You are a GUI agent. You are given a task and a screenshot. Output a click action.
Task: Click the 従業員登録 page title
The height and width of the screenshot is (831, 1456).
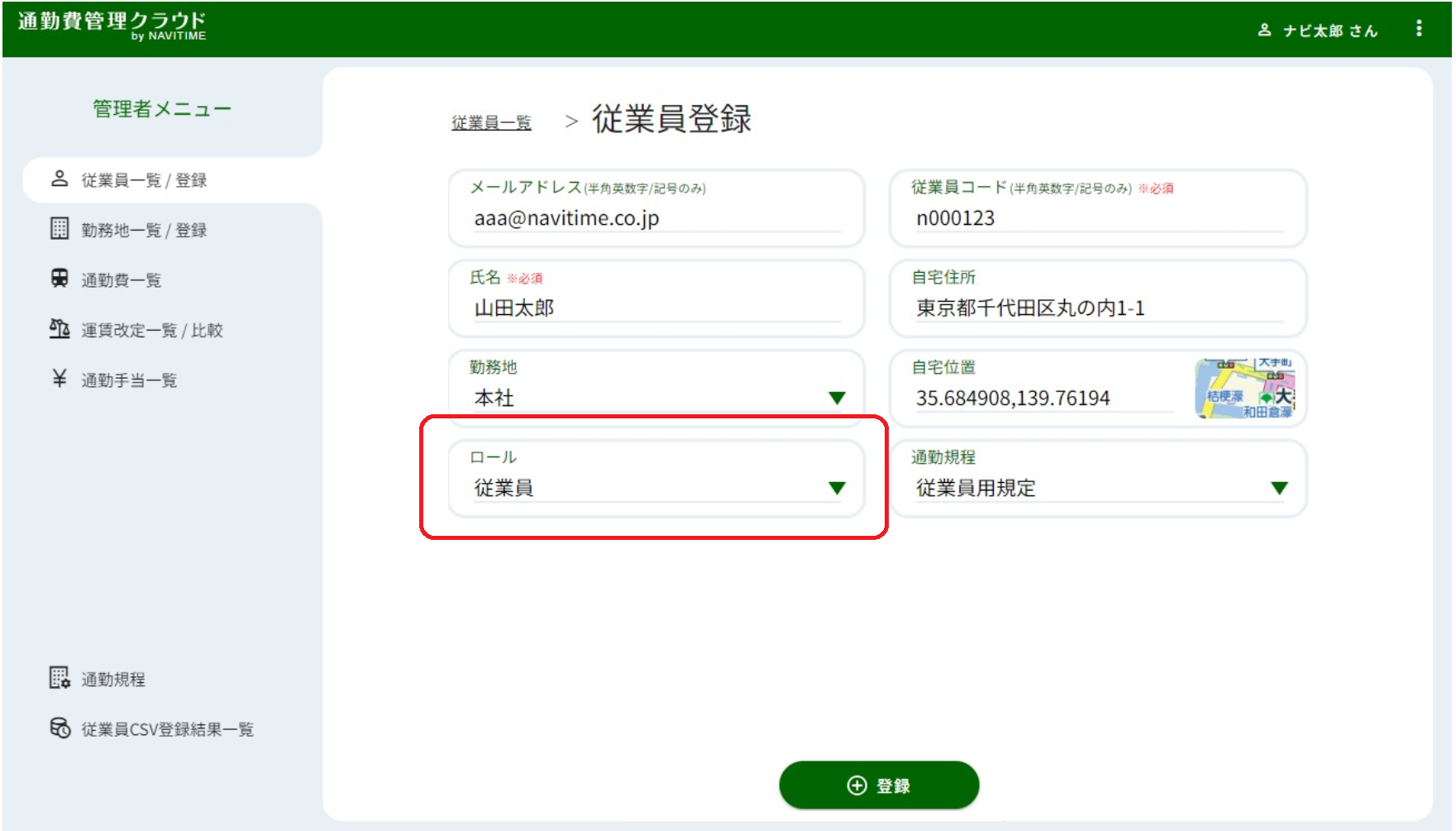(x=671, y=119)
